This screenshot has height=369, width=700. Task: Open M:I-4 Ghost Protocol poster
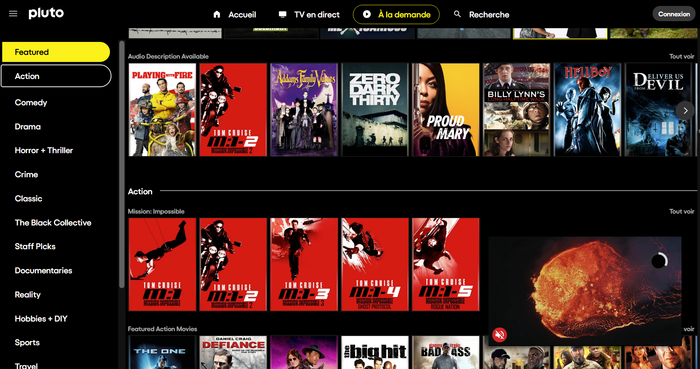pyautogui.click(x=375, y=264)
